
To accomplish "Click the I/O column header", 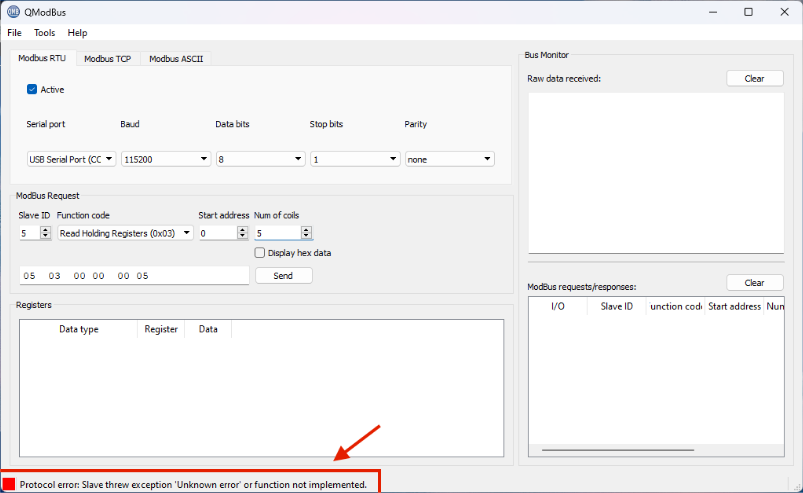I will (558, 306).
